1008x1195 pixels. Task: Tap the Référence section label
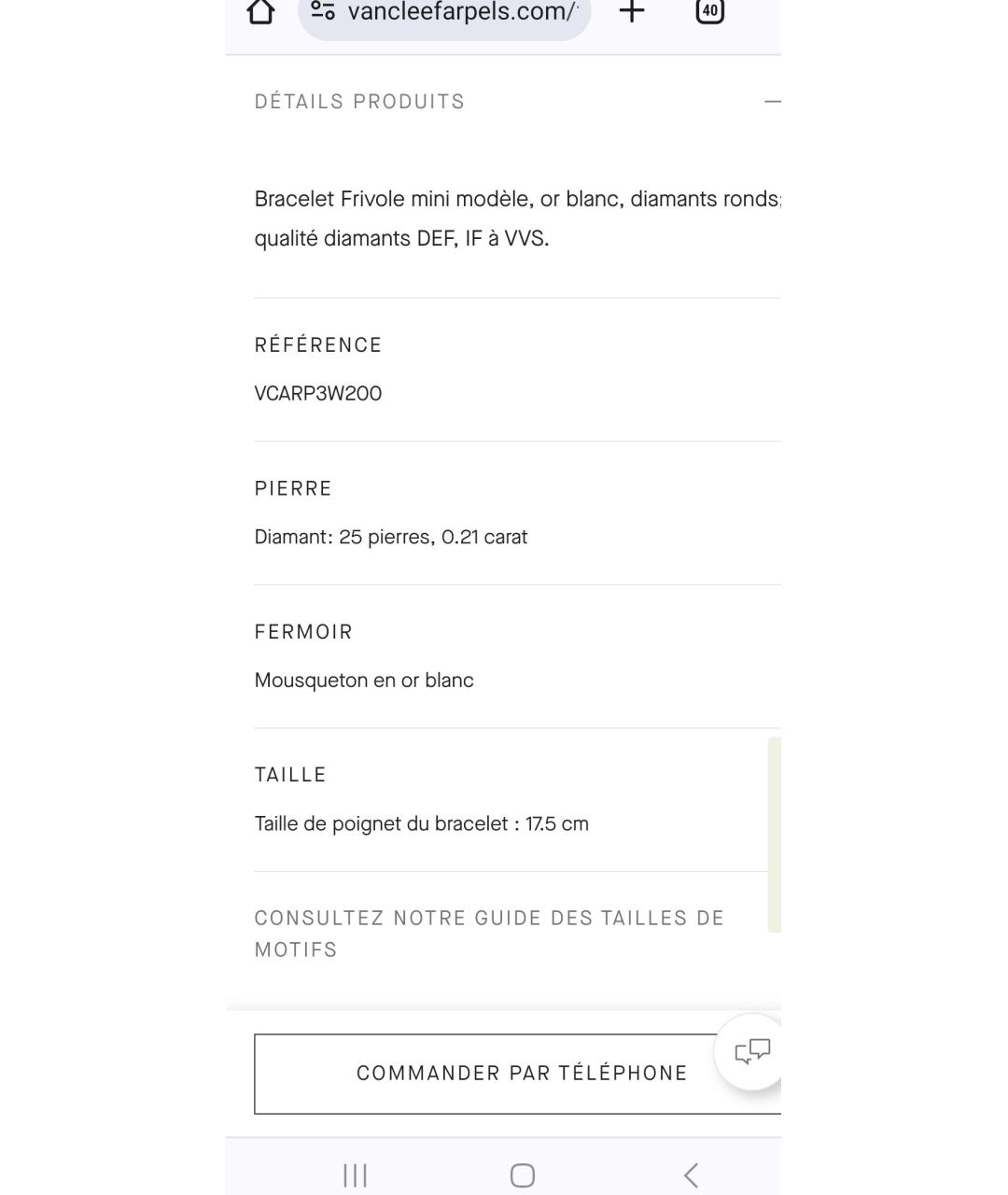[318, 345]
